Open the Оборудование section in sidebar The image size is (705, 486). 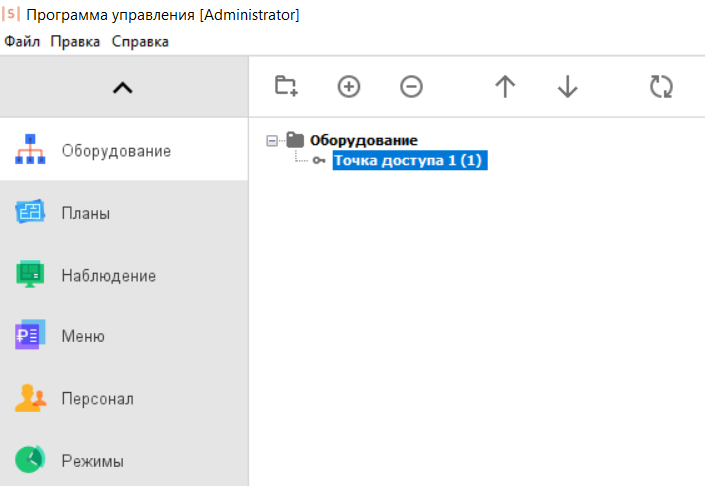[x=124, y=150]
